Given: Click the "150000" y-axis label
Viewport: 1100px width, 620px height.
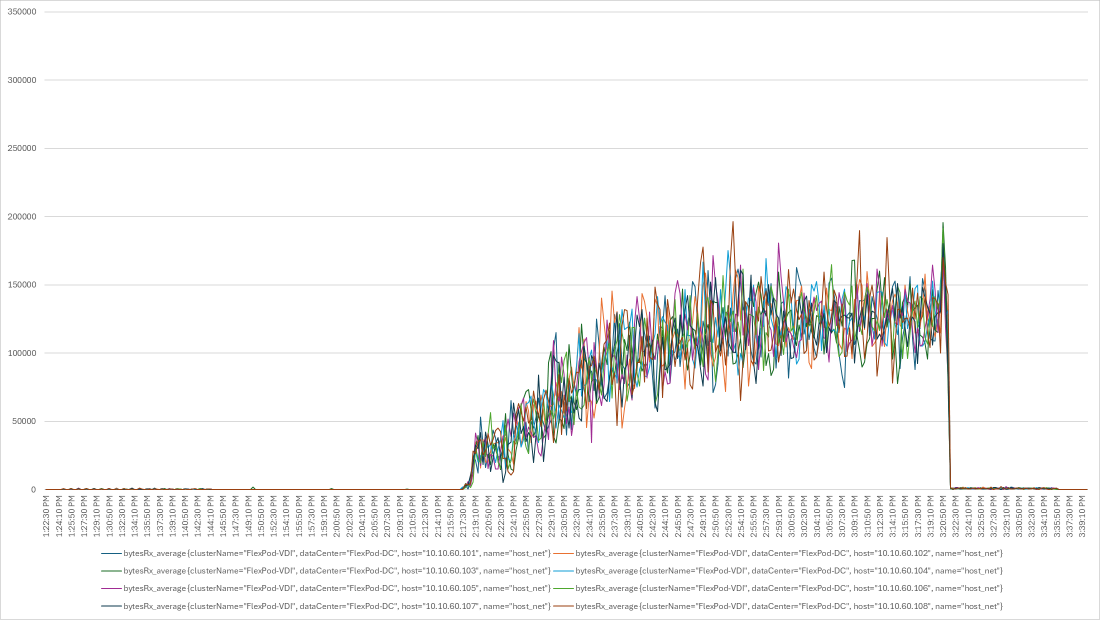Looking at the screenshot, I should click(x=22, y=285).
